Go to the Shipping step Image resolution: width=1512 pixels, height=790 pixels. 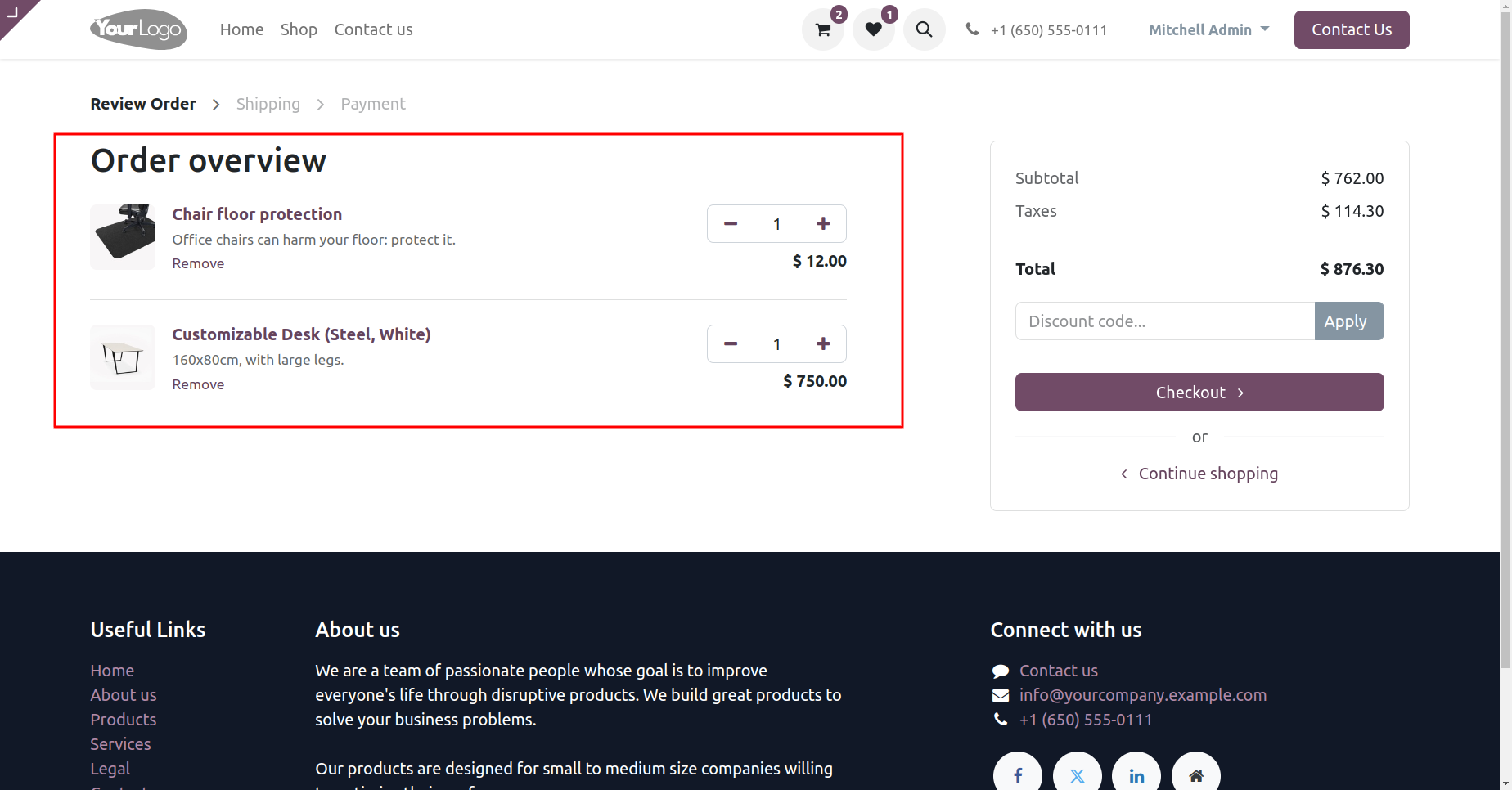pos(268,104)
